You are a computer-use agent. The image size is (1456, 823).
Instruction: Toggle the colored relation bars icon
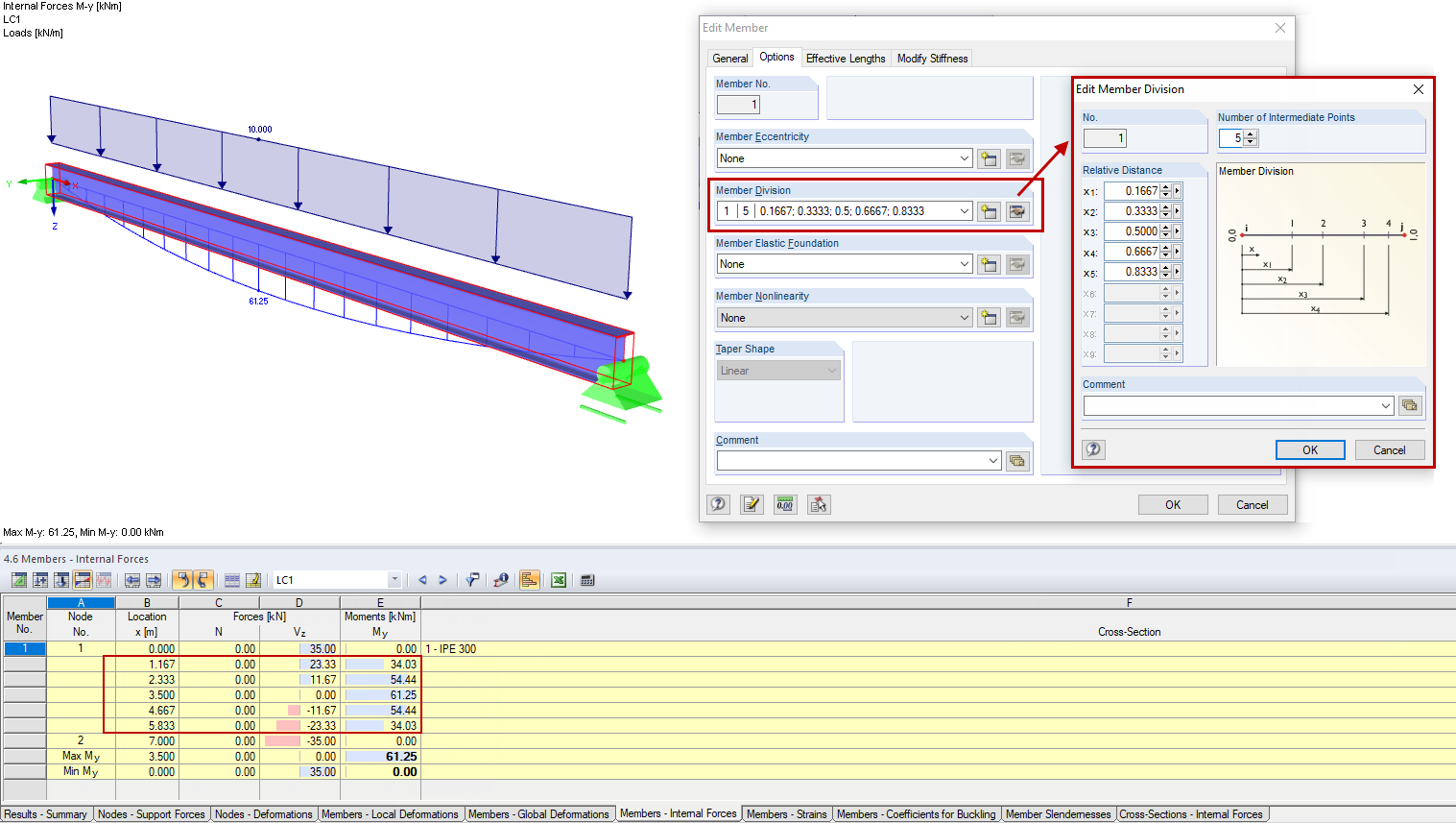tap(529, 580)
